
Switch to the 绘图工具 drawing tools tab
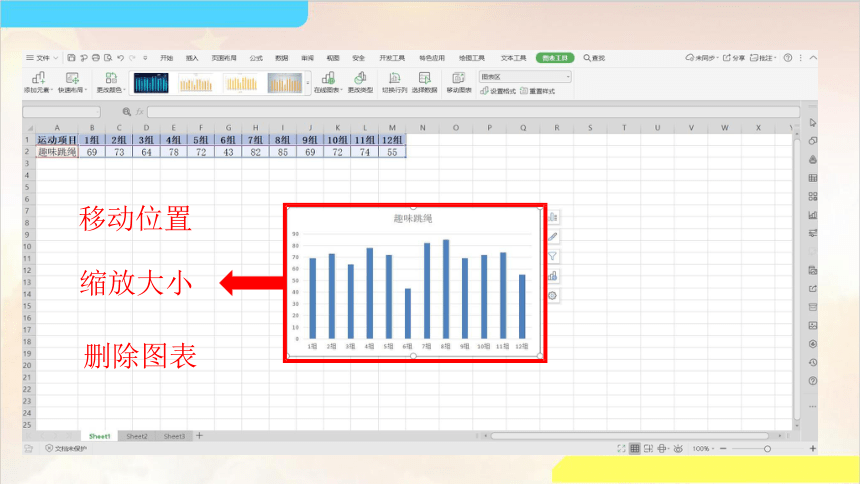472,58
